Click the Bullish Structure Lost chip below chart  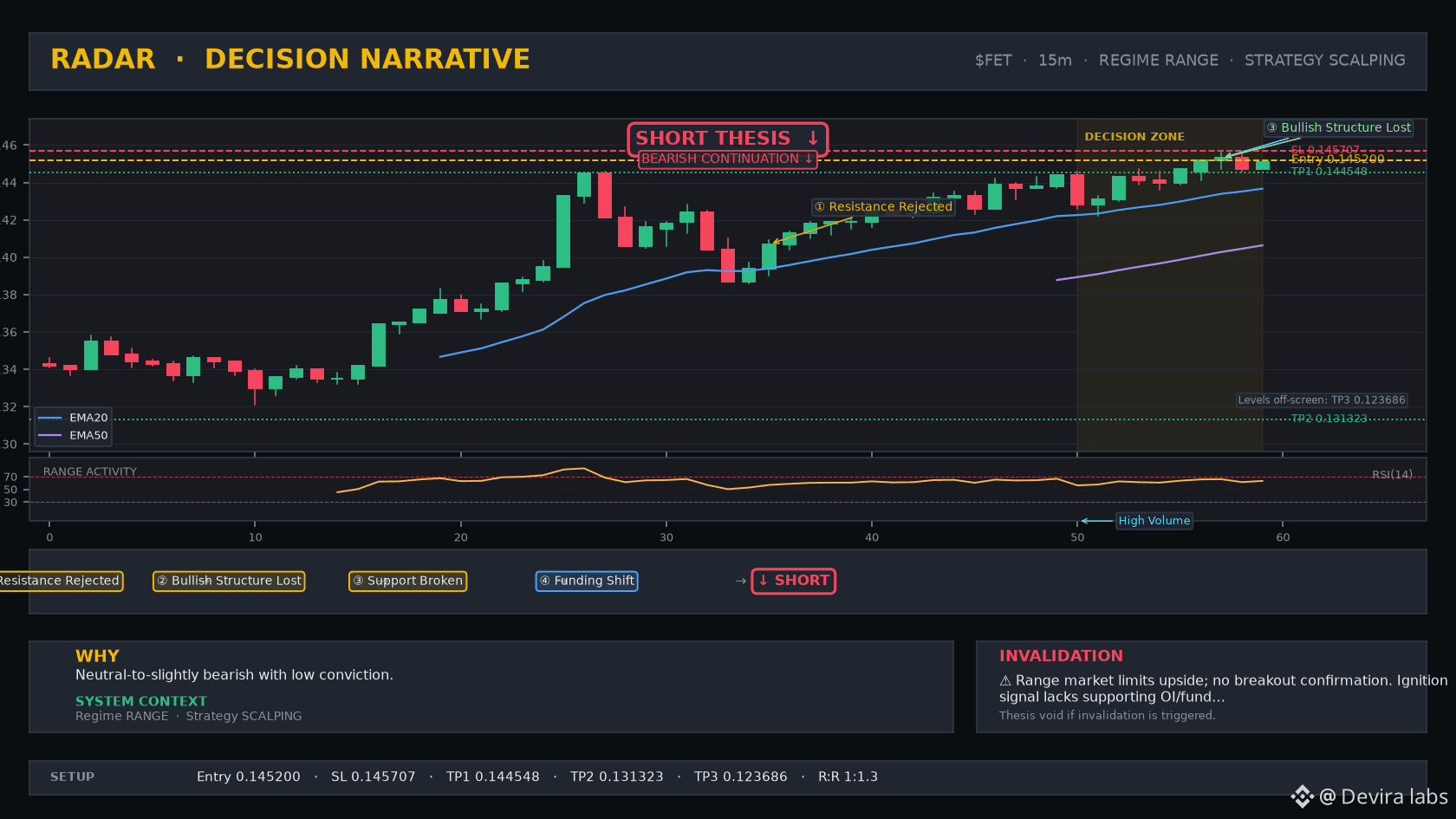coord(229,581)
